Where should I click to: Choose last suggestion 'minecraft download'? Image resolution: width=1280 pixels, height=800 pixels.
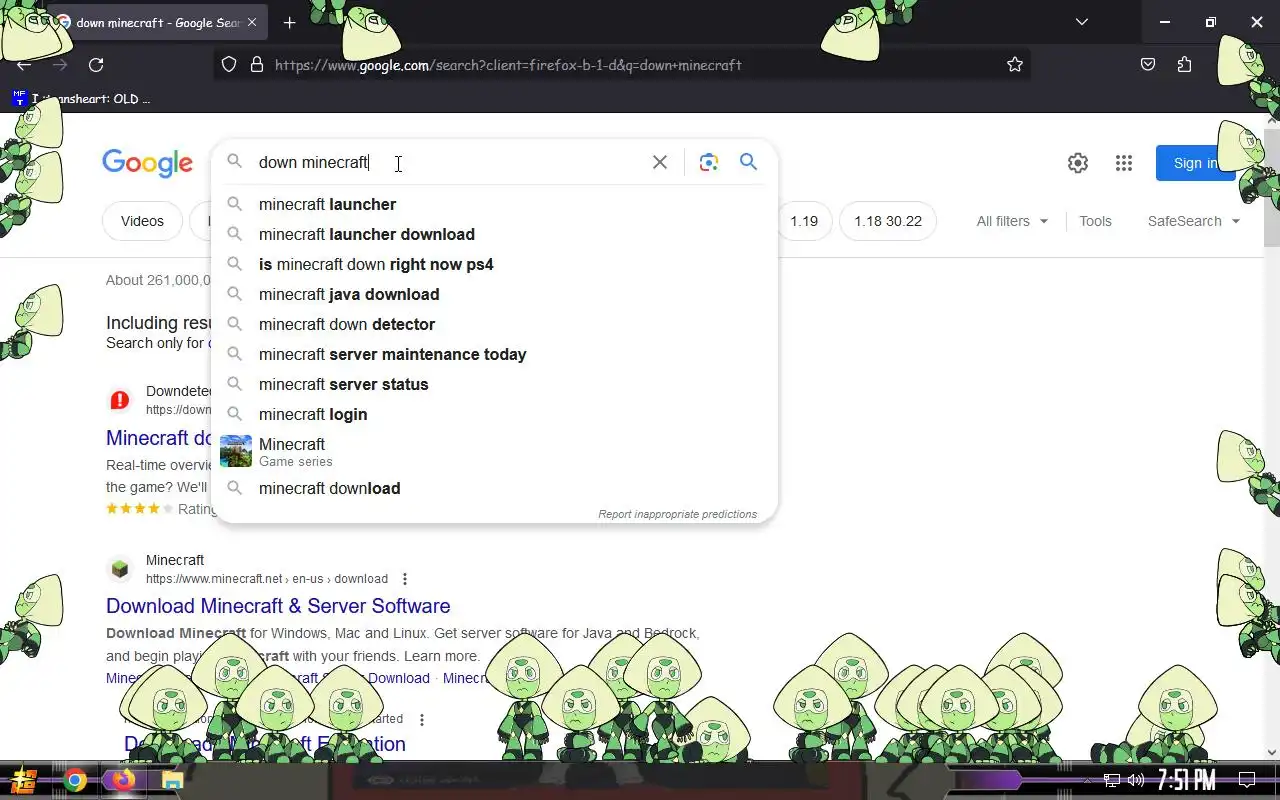(x=495, y=488)
